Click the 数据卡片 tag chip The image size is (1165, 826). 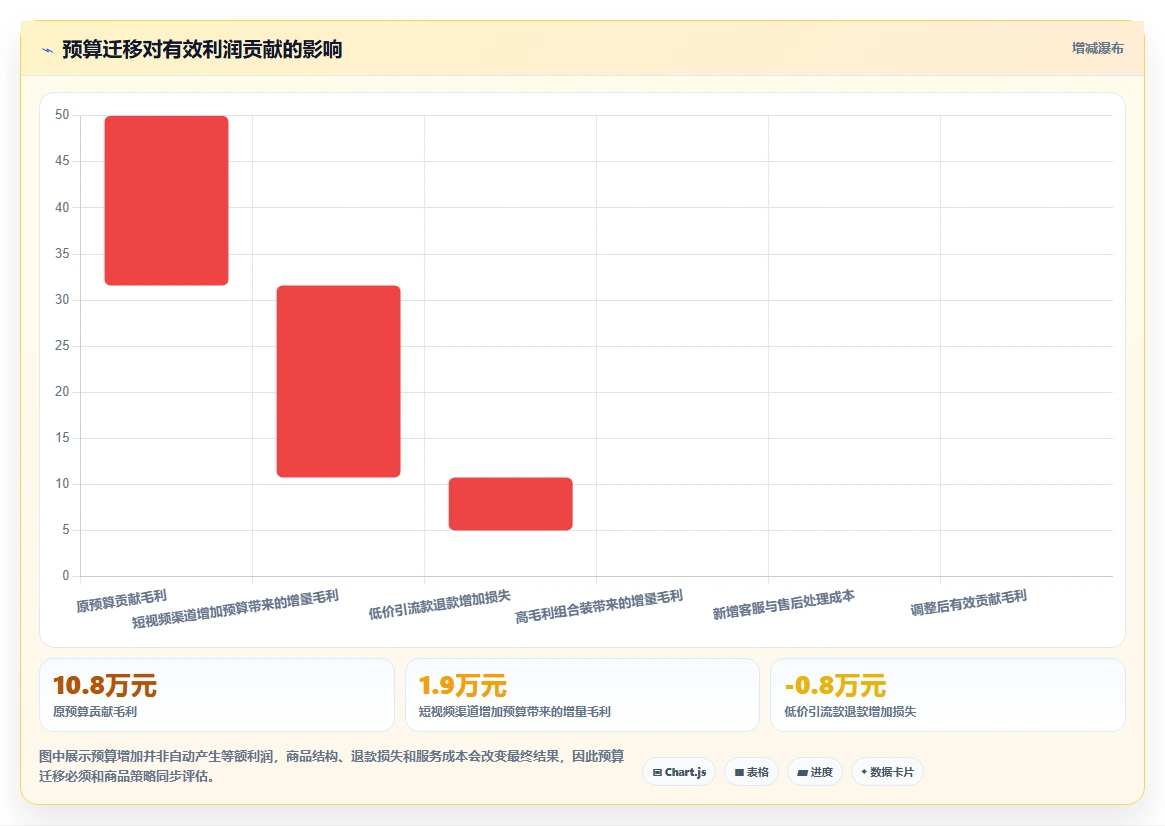click(x=887, y=773)
